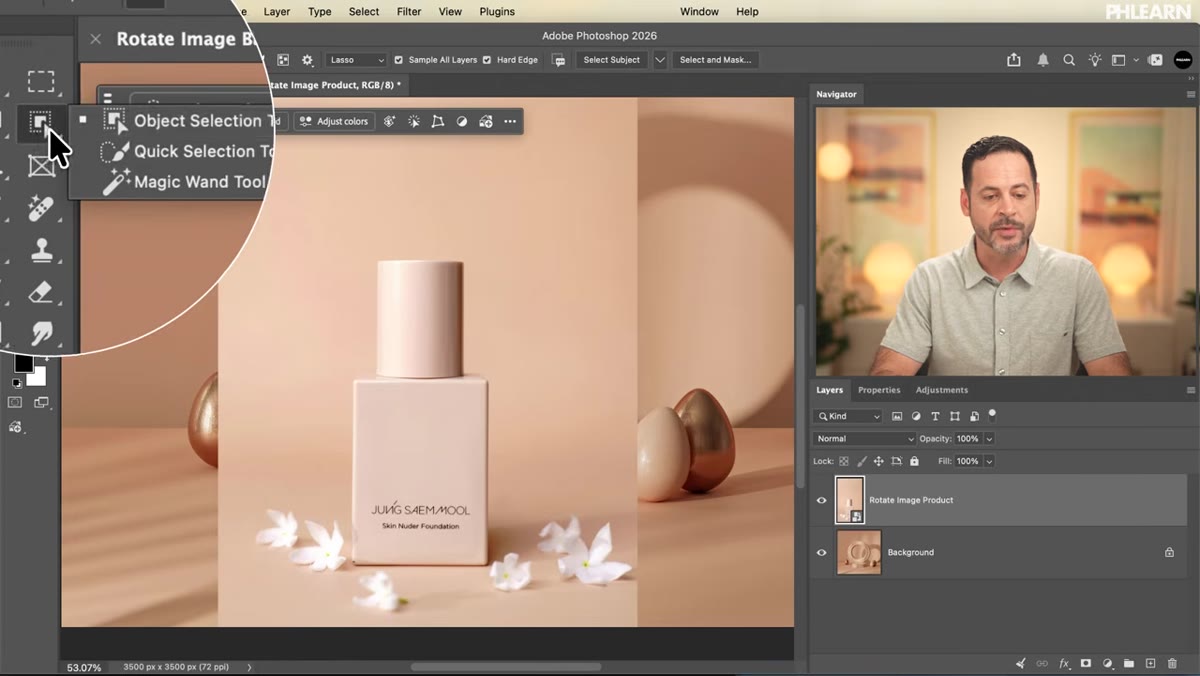
Task: Open the Discover lightbulb icon
Action: click(x=1094, y=60)
